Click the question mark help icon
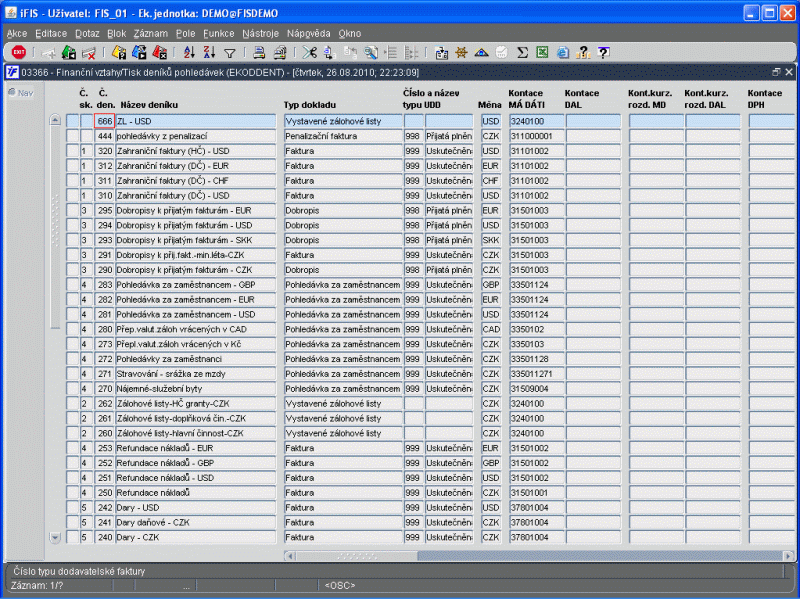 pyautogui.click(x=583, y=53)
